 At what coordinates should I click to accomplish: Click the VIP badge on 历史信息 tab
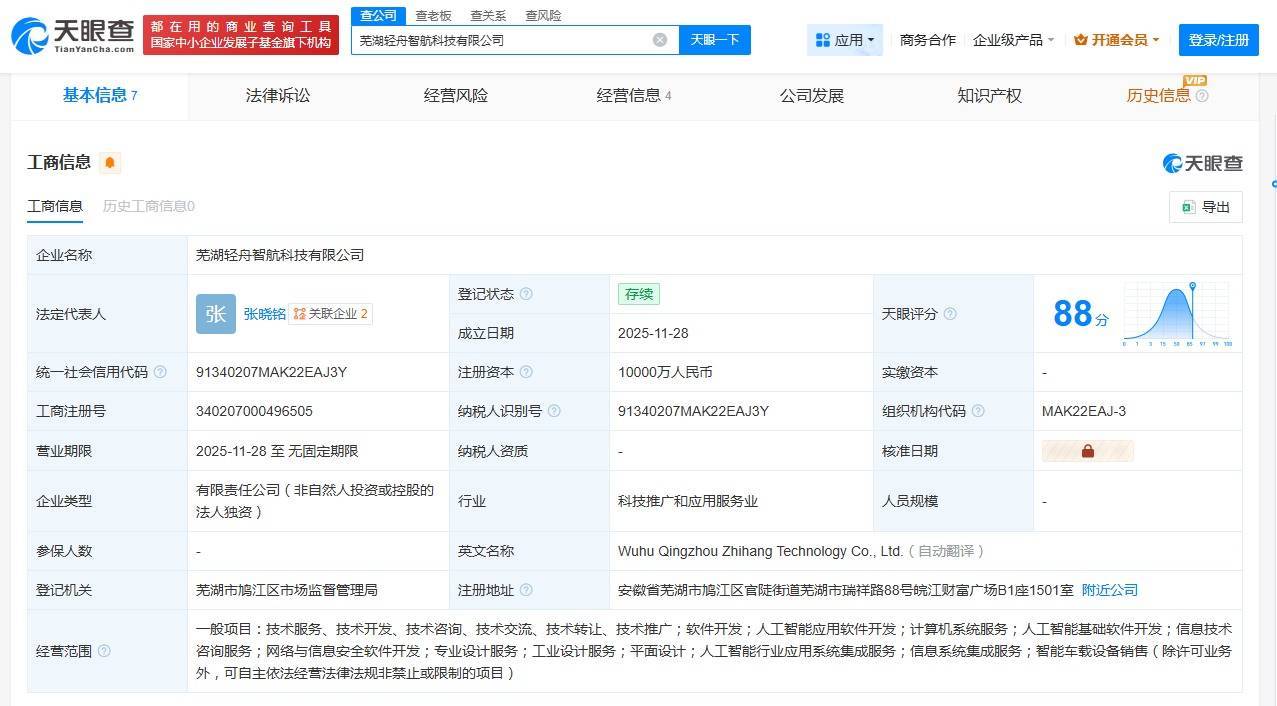coord(1197,83)
